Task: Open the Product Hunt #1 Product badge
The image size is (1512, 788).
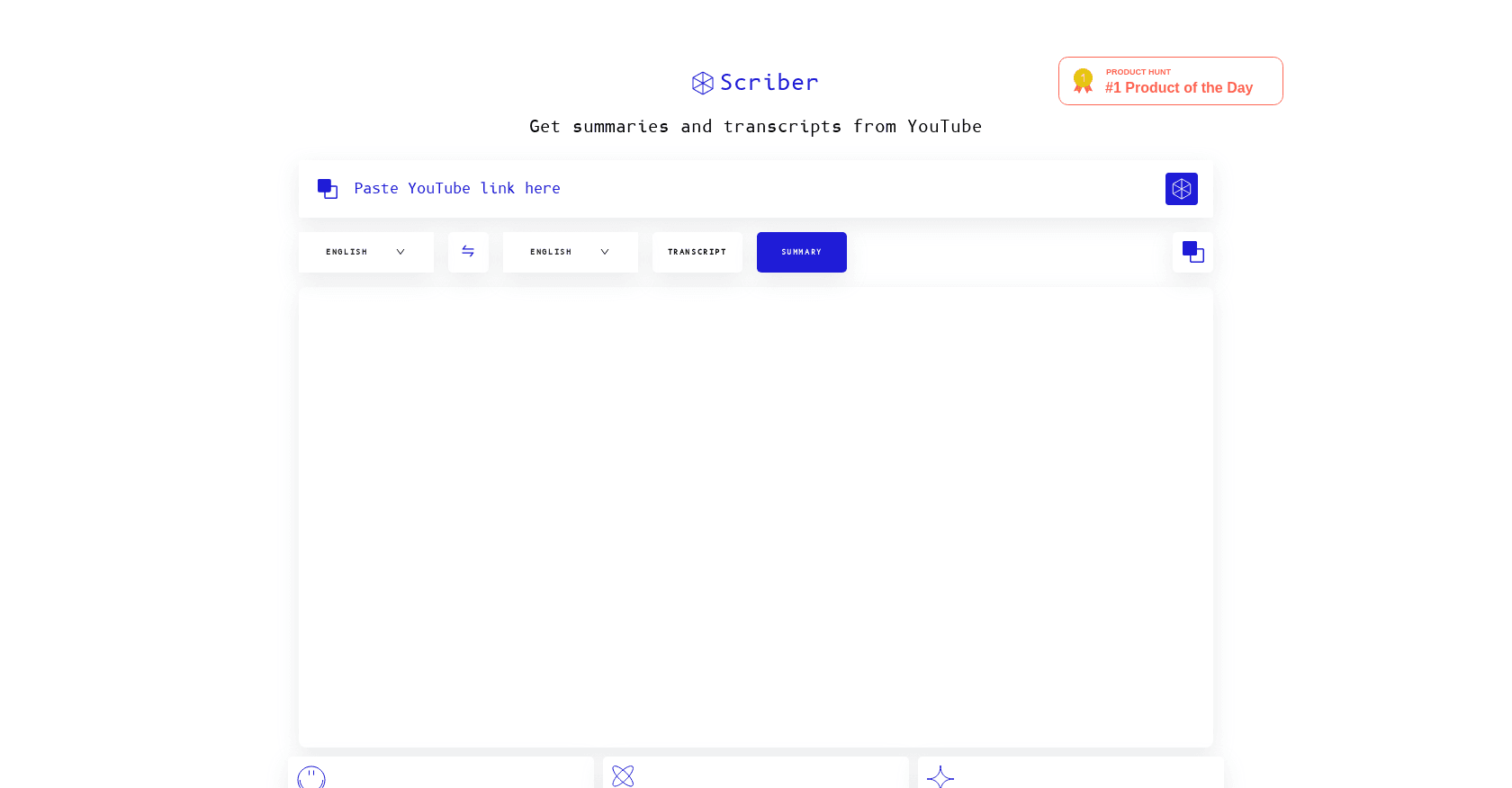Action: pyautogui.click(x=1170, y=81)
